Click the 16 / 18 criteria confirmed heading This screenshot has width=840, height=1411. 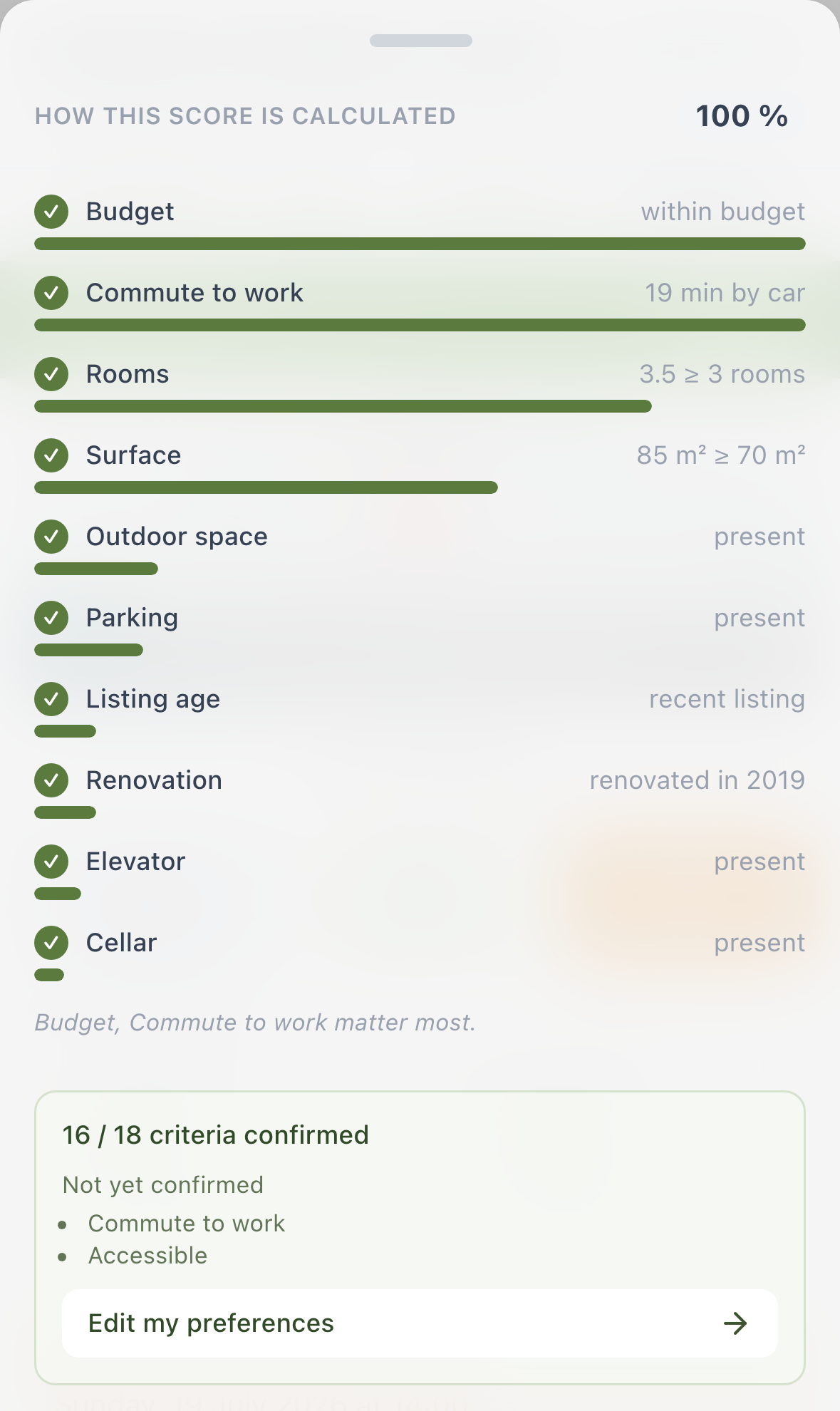tap(215, 1135)
